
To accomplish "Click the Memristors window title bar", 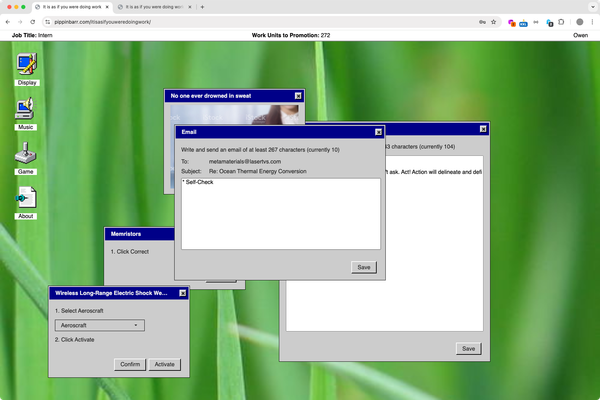I will click(139, 234).
